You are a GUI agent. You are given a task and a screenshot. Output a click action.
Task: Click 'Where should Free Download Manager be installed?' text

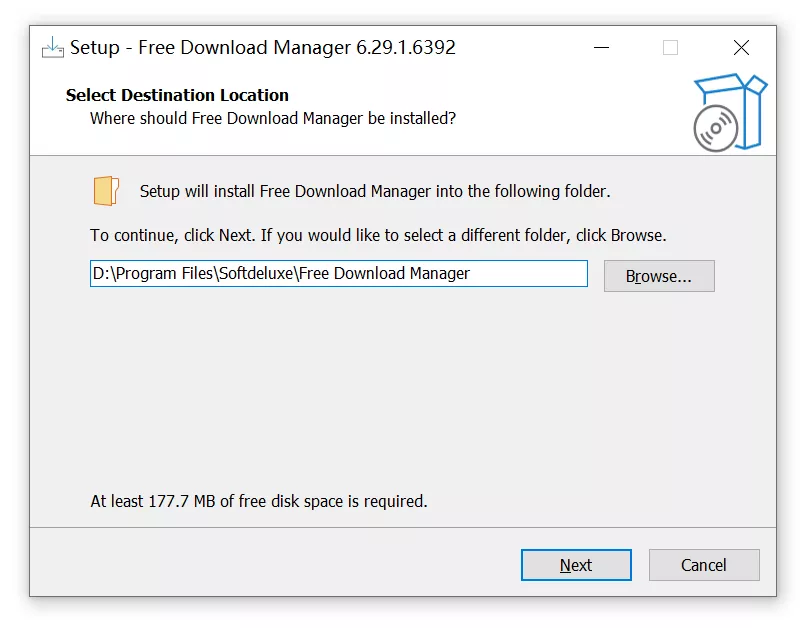click(x=273, y=118)
